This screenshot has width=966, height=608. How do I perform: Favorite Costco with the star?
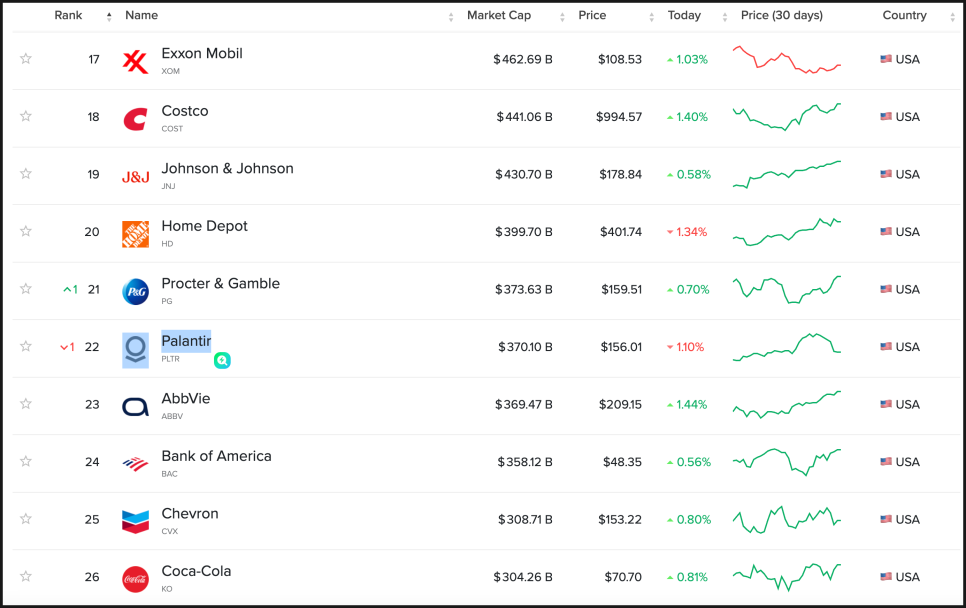point(26,116)
